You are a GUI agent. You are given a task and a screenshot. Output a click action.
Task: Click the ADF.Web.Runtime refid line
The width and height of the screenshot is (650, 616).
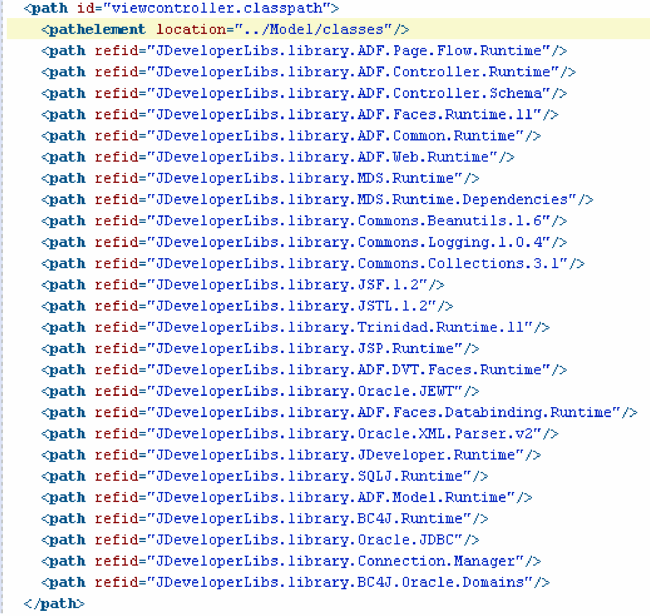click(x=278, y=157)
